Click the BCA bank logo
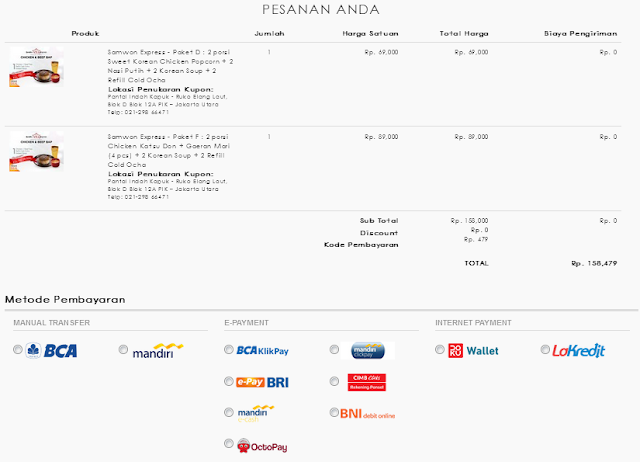This screenshot has height=462, width=640. (x=51, y=351)
